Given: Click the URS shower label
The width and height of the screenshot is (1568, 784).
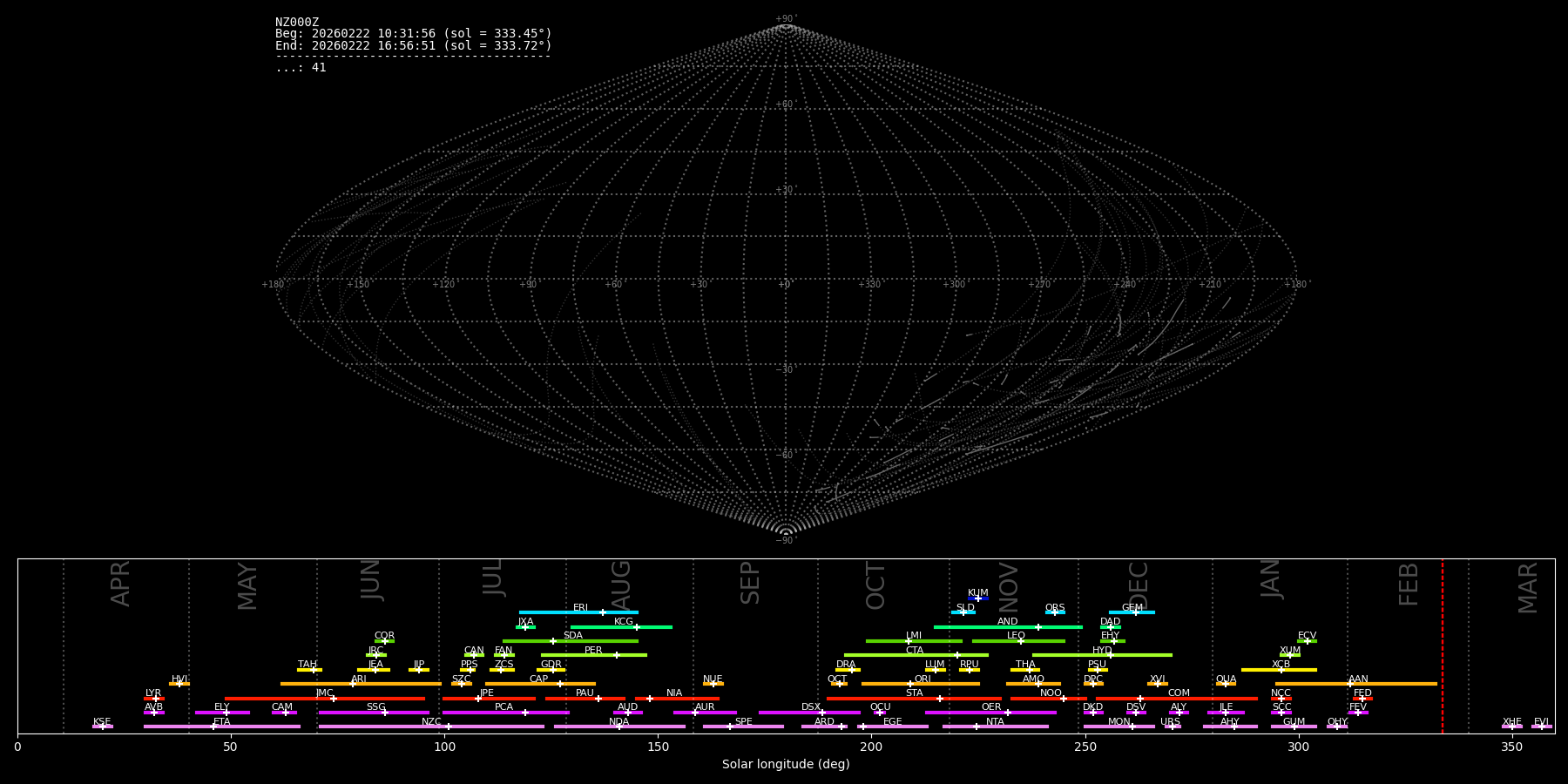Looking at the screenshot, I should [x=1170, y=722].
